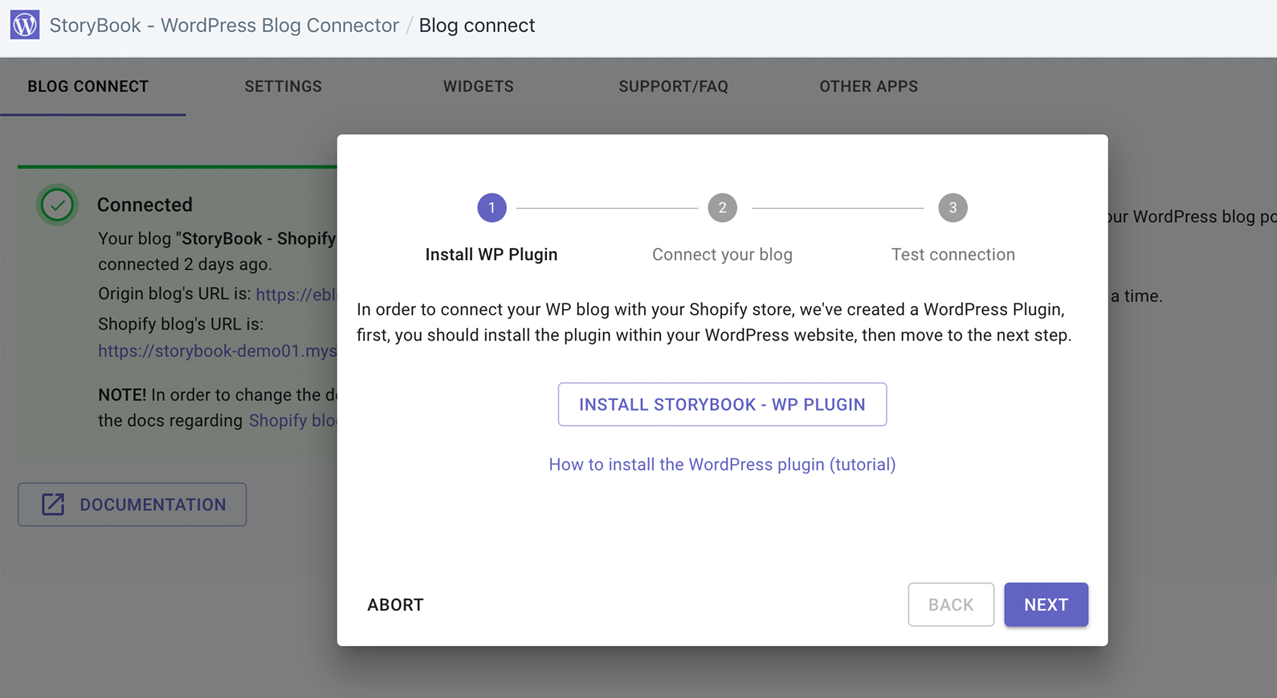
Task: Select step 3 circle in stepper
Action: [952, 208]
